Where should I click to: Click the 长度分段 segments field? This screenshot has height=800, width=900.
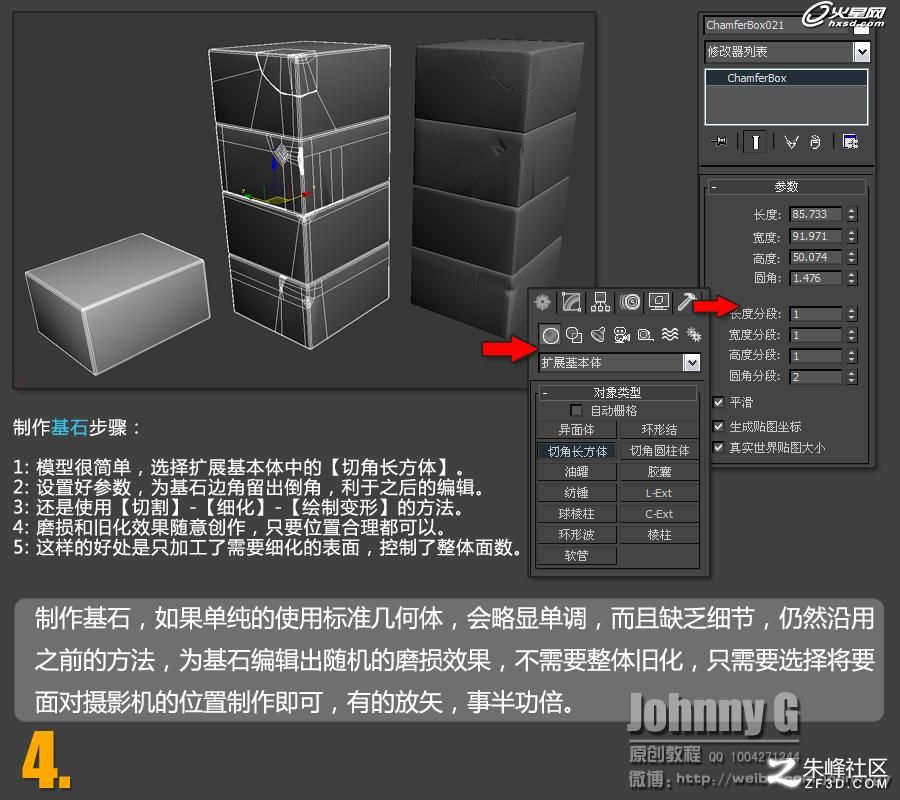tap(815, 314)
